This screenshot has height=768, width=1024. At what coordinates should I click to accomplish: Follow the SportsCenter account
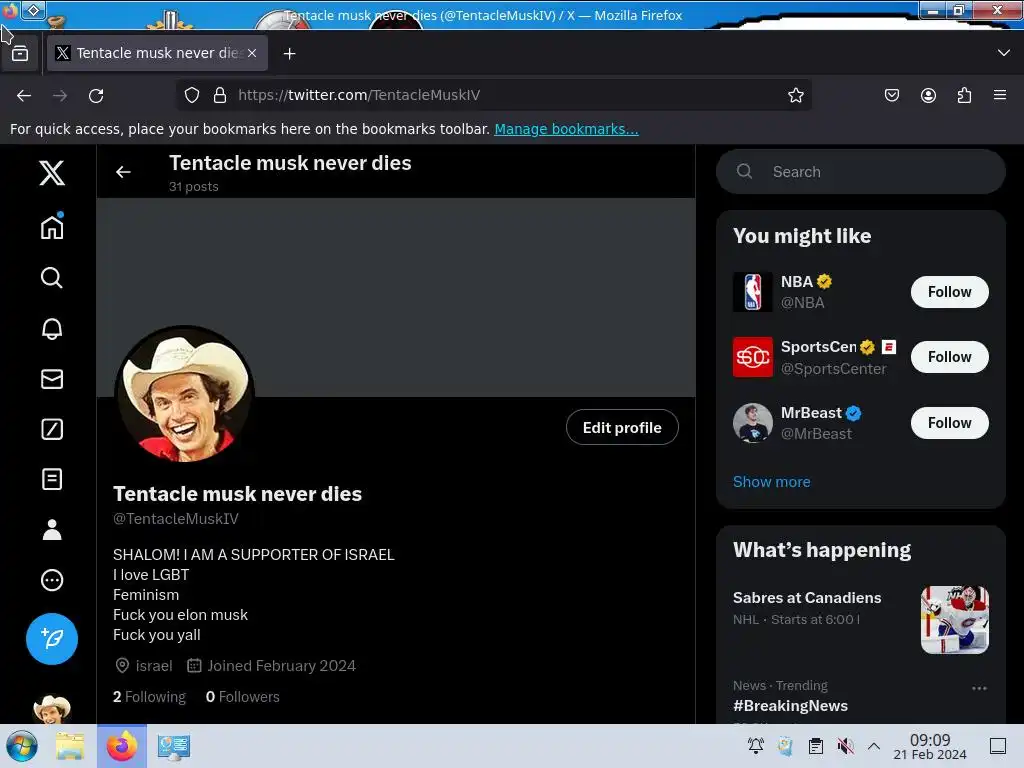point(950,357)
